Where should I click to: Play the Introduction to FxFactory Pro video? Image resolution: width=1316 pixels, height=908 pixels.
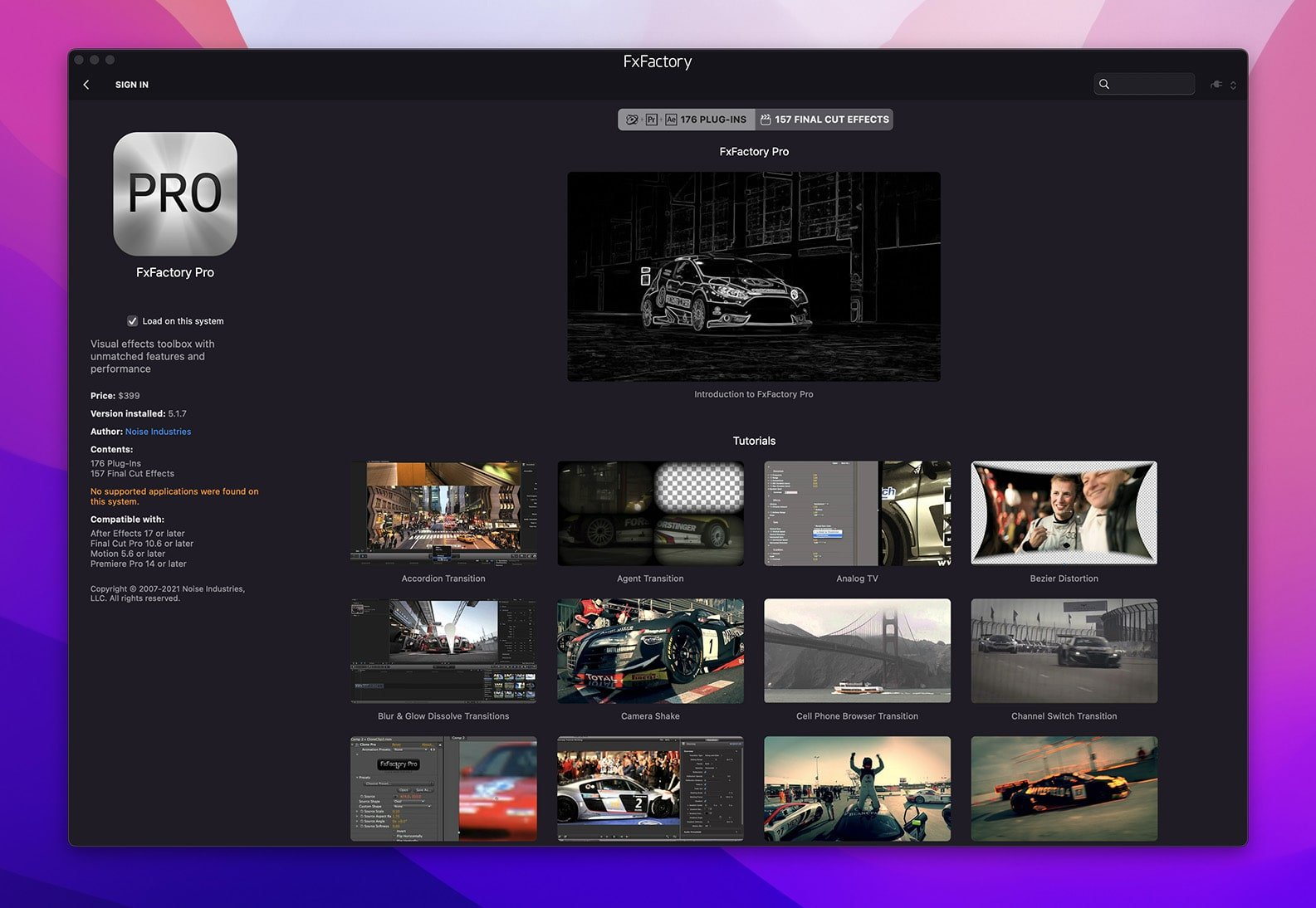coord(754,276)
